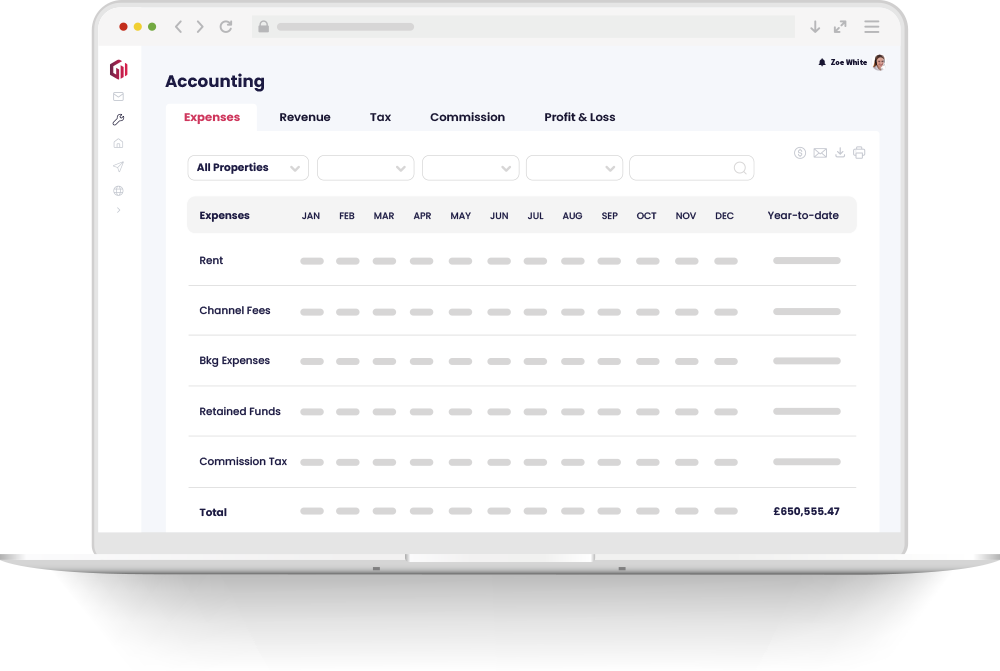Expand the last filter dropdown before search
This screenshot has width=1000, height=671.
click(574, 168)
